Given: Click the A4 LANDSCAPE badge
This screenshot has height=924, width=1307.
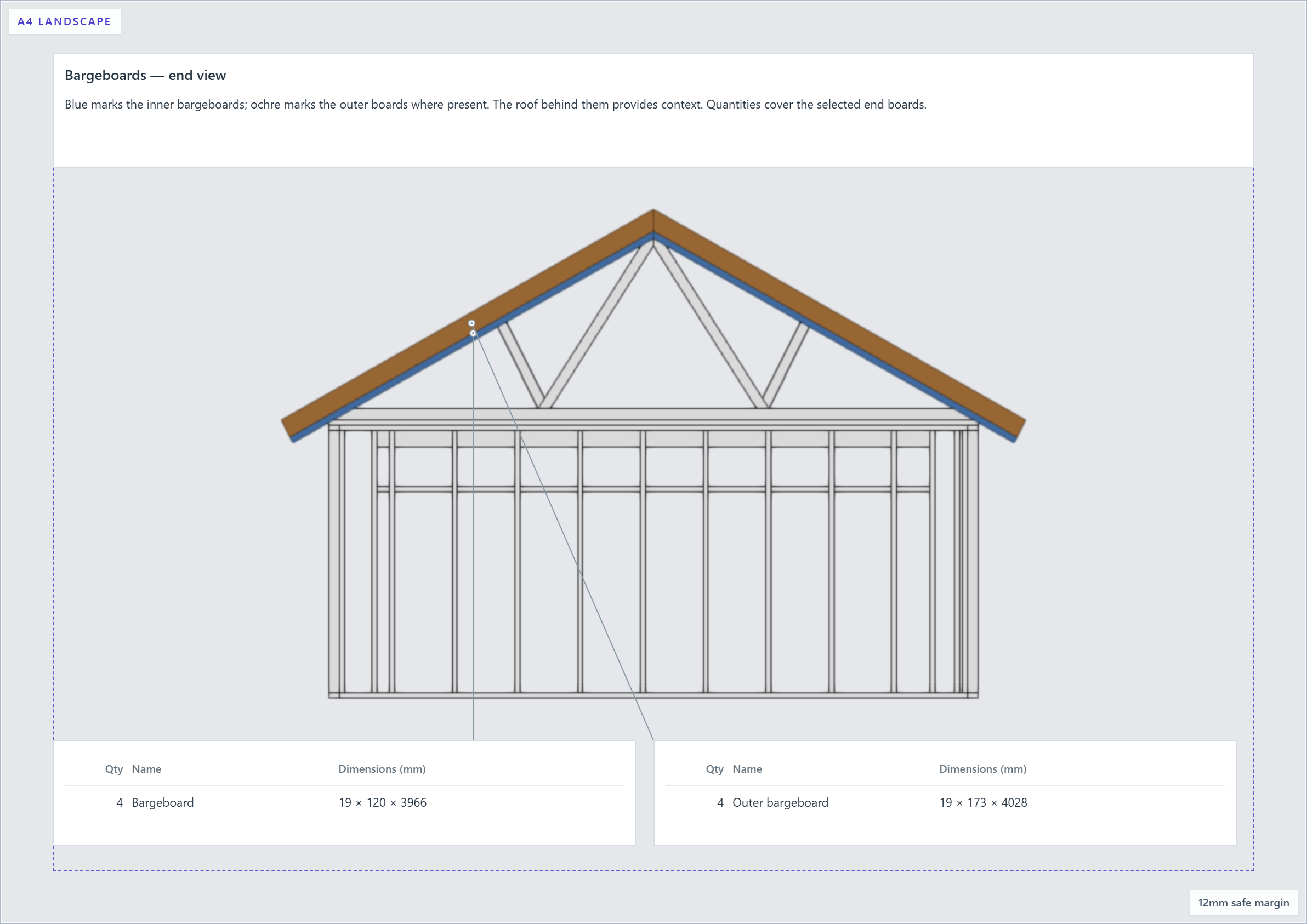Looking at the screenshot, I should point(64,21).
